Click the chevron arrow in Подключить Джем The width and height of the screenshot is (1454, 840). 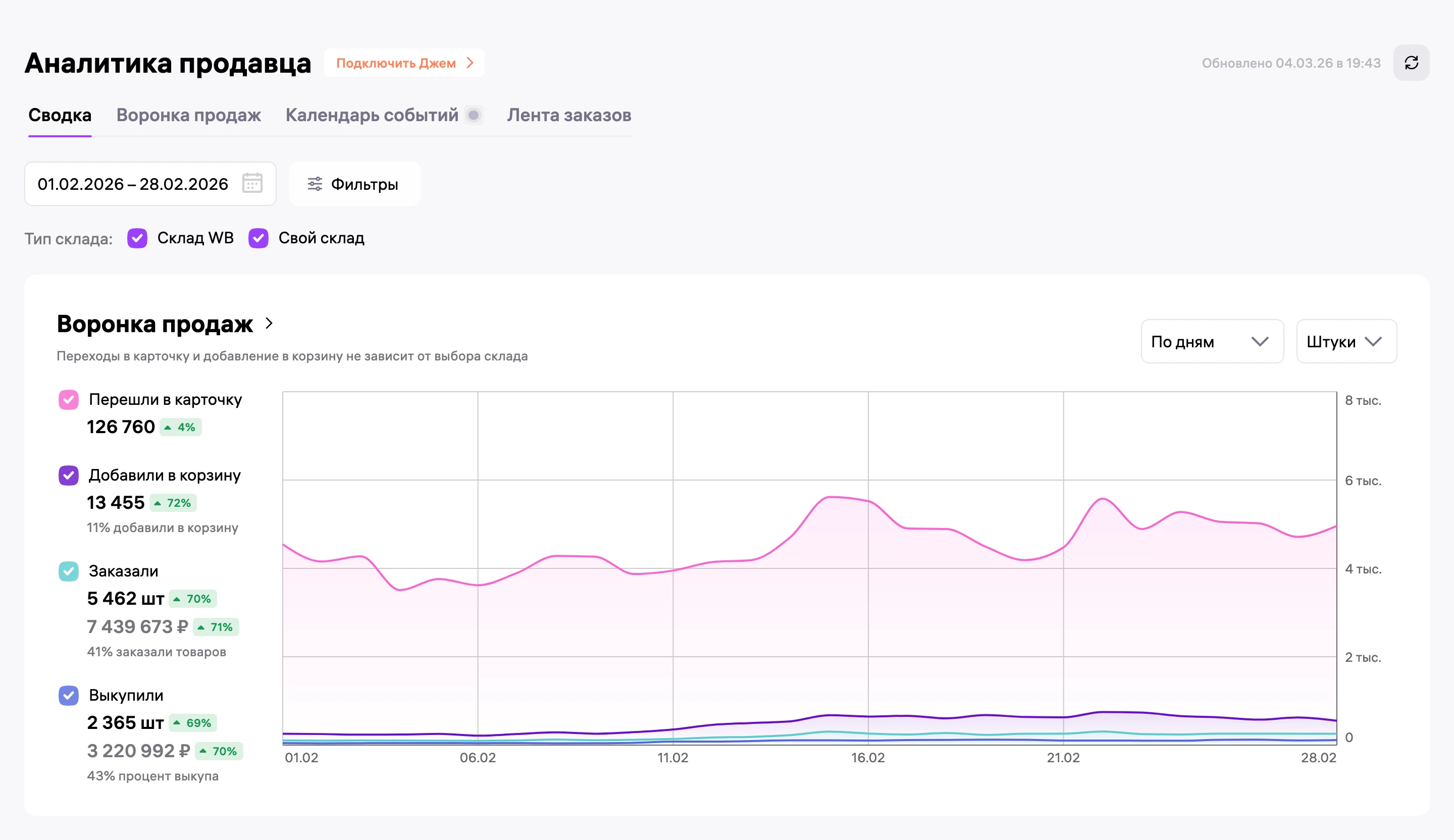tap(470, 63)
